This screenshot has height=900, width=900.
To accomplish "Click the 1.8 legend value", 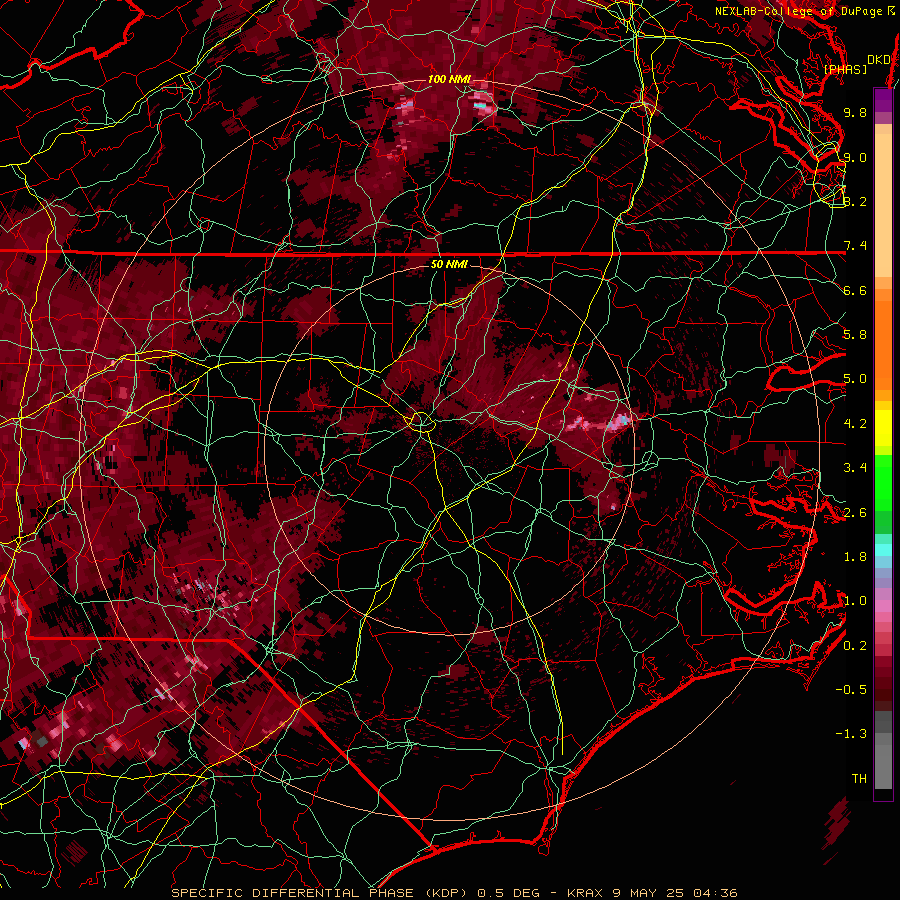I will 855,557.
